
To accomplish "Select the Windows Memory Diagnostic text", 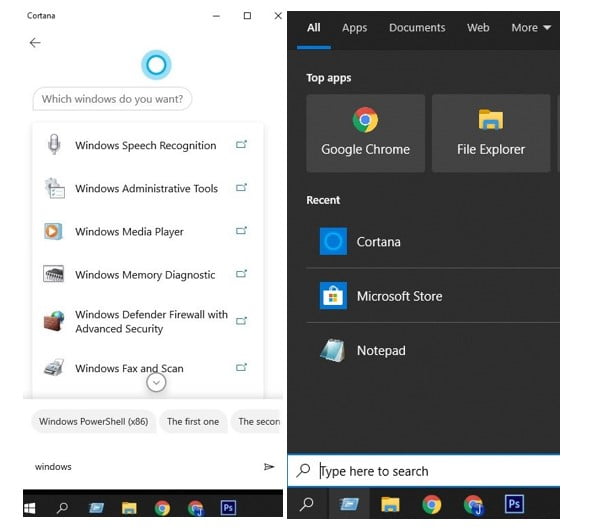I will pyautogui.click(x=145, y=275).
